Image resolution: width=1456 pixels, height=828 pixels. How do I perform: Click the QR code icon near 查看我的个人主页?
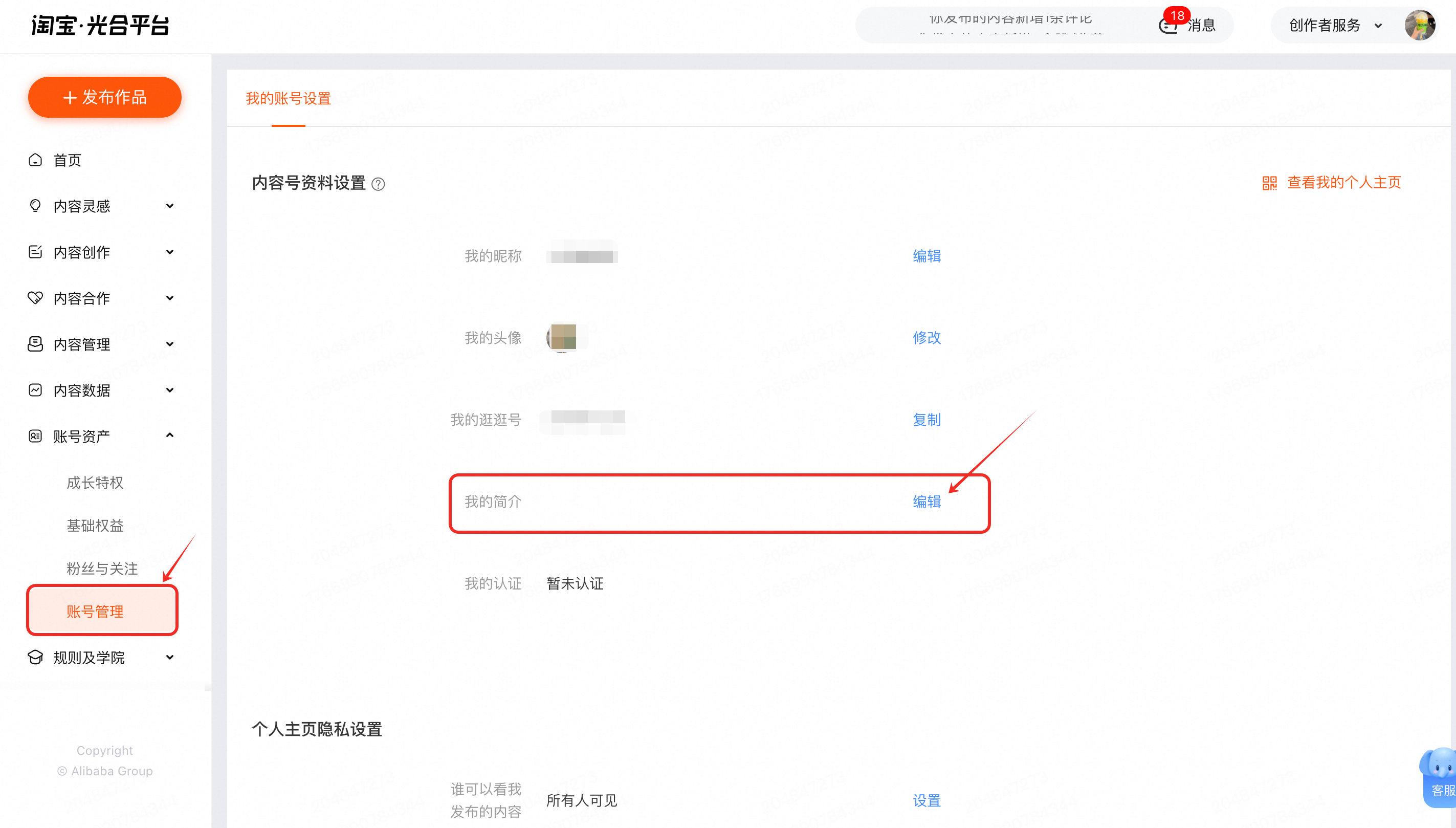click(x=1269, y=183)
